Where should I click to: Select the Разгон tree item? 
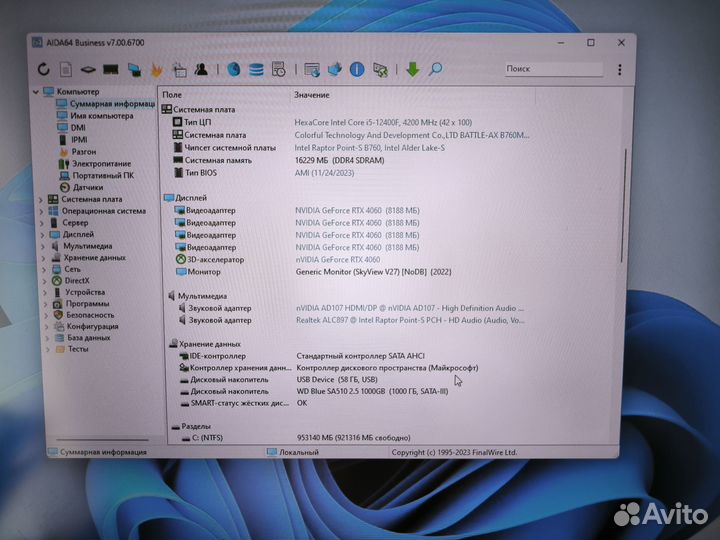tap(78, 152)
